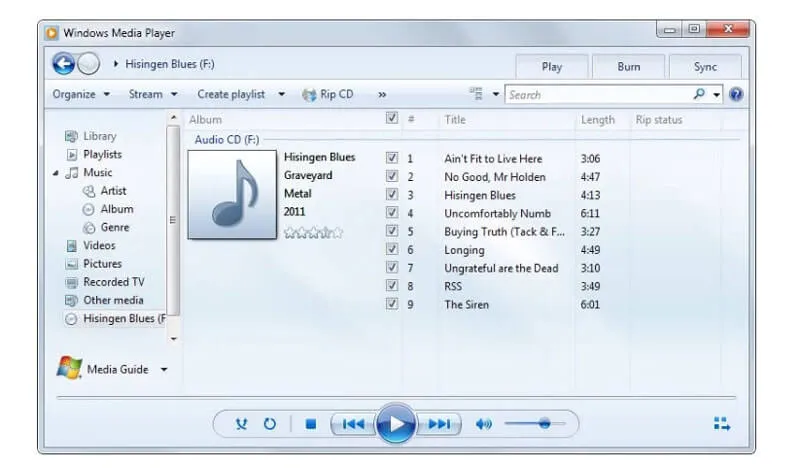The image size is (800, 468).
Task: Click the Rip CD button
Action: (328, 94)
